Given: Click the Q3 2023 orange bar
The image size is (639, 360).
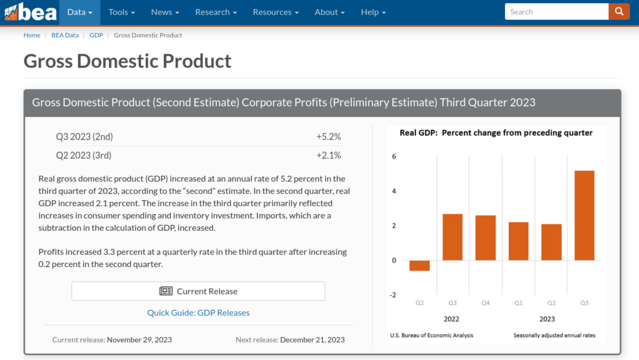Looking at the screenshot, I should tap(584, 215).
